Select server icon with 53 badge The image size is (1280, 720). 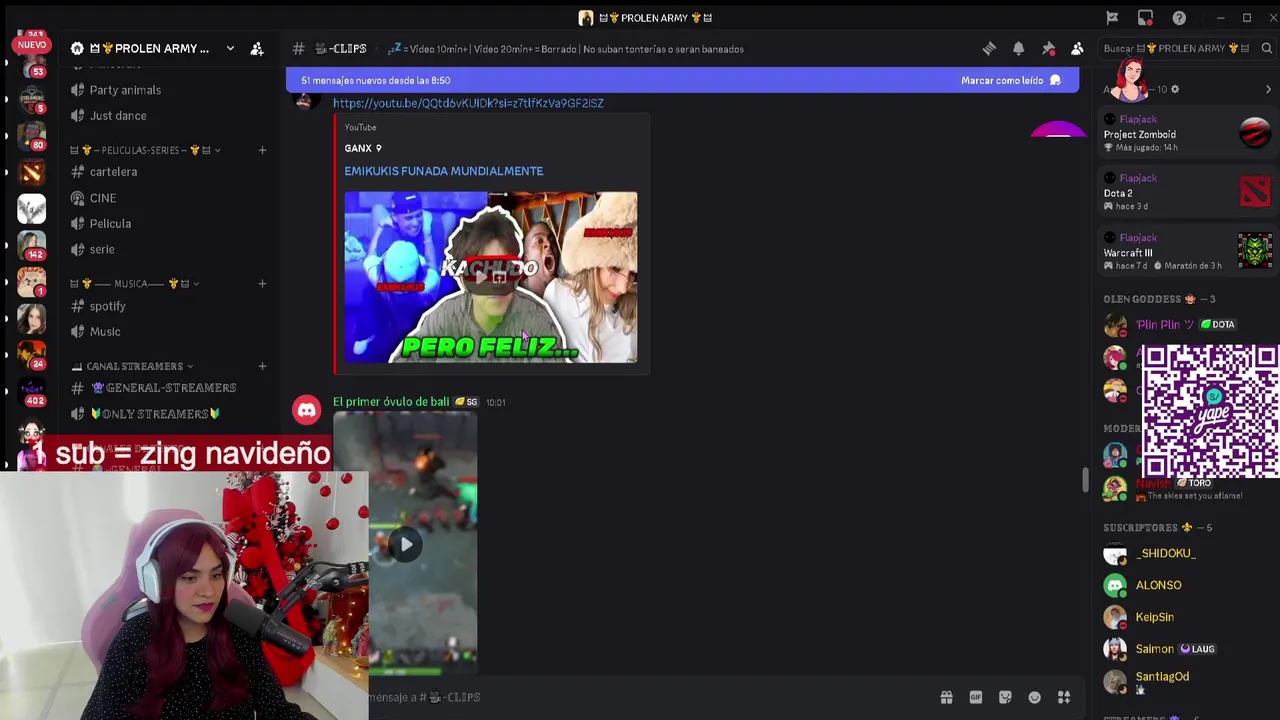[x=31, y=66]
